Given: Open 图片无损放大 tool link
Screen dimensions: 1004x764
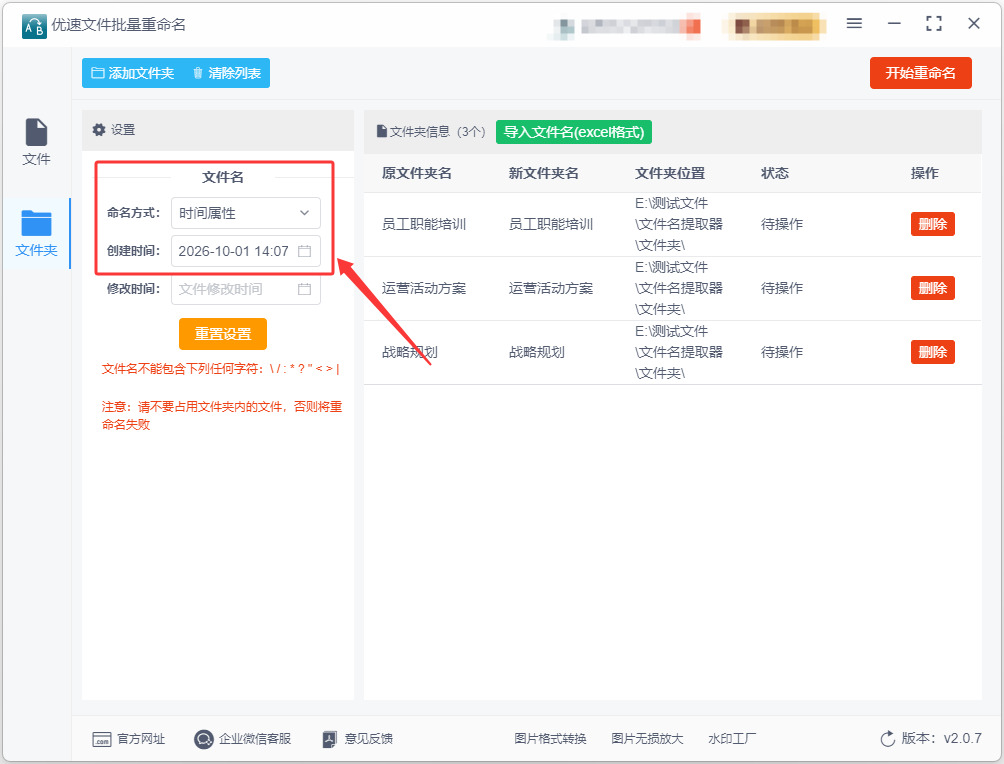Looking at the screenshot, I should pyautogui.click(x=647, y=738).
